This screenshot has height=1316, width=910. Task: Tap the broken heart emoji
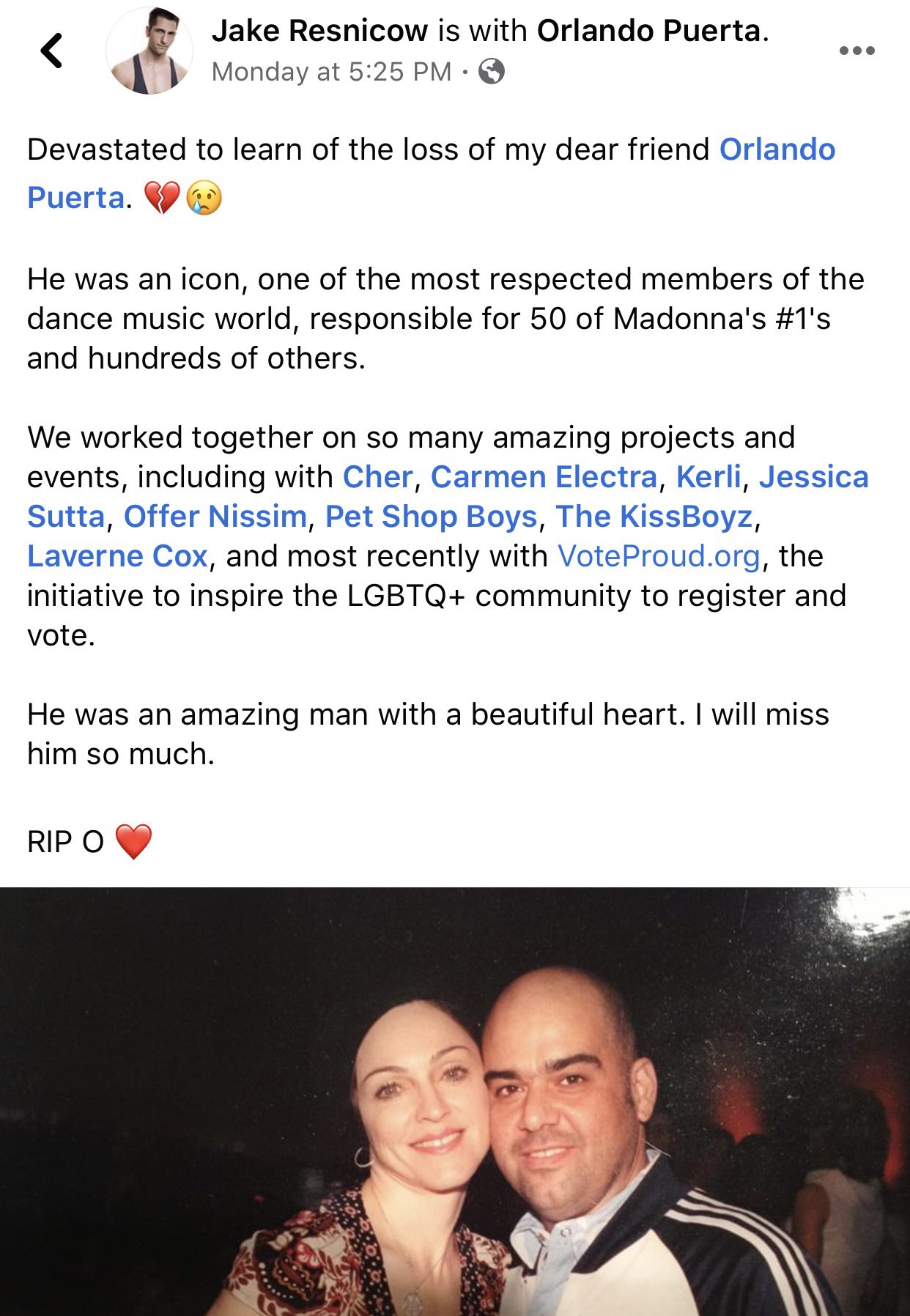click(x=161, y=198)
